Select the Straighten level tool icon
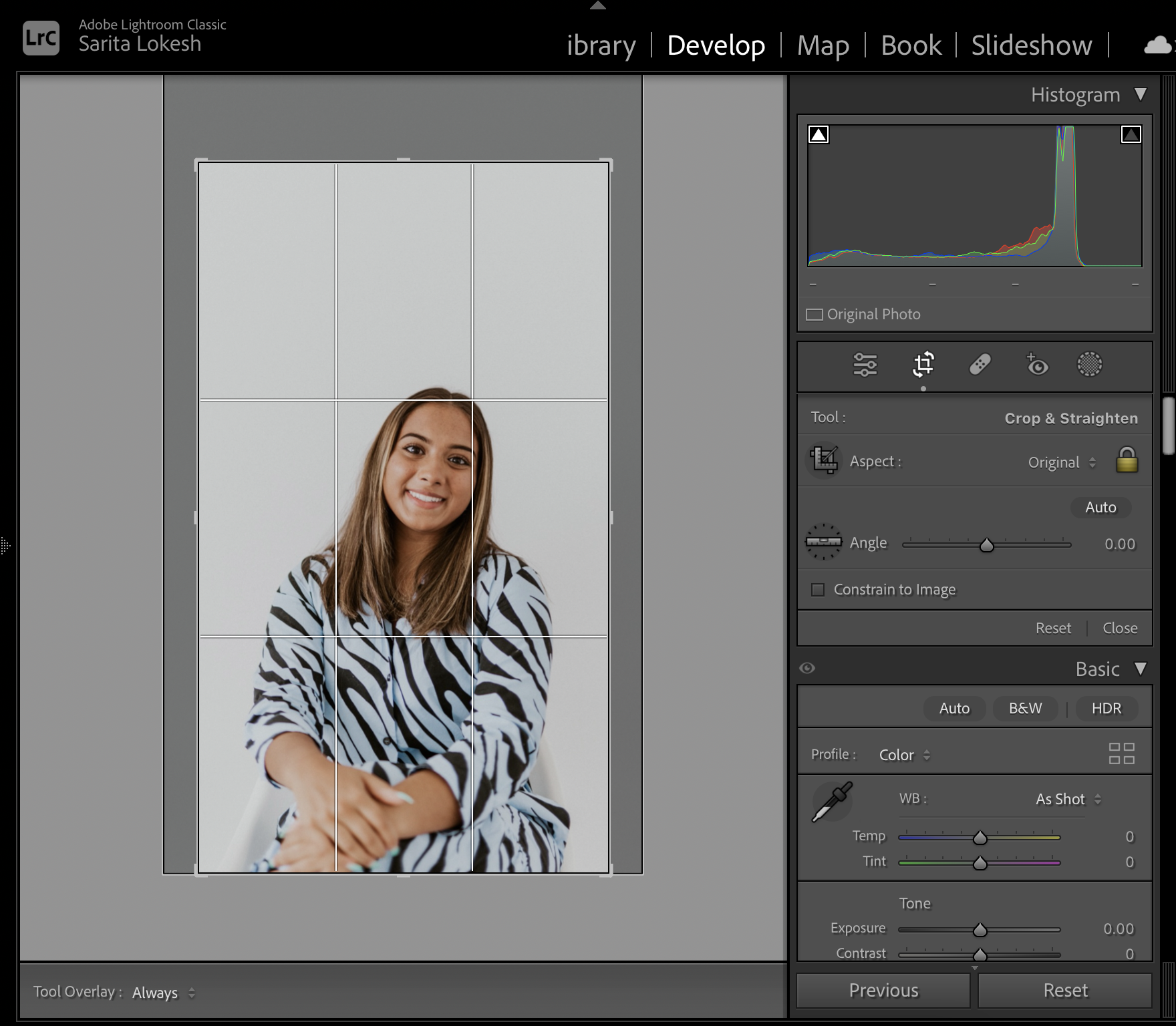1176x1026 pixels. pyautogui.click(x=823, y=542)
